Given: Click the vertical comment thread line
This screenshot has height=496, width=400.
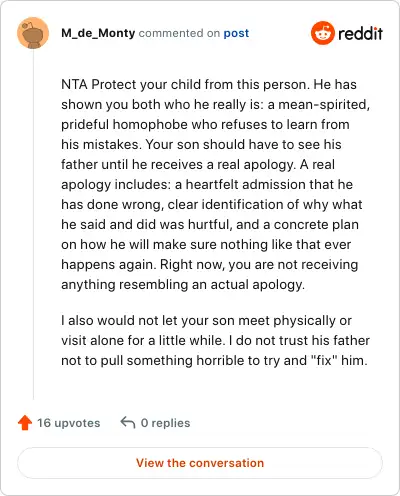Looking at the screenshot, I should pos(33,224).
